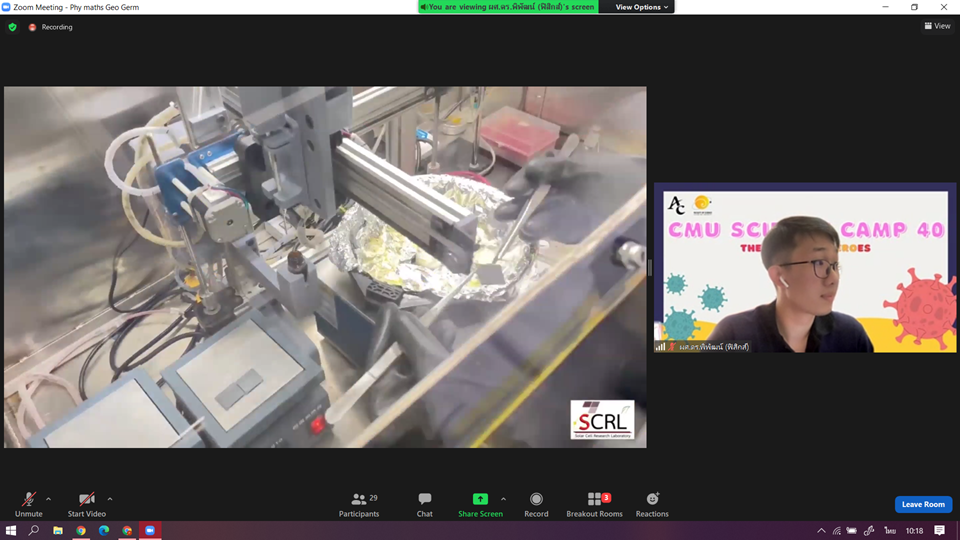Unmute the microphone

point(29,502)
